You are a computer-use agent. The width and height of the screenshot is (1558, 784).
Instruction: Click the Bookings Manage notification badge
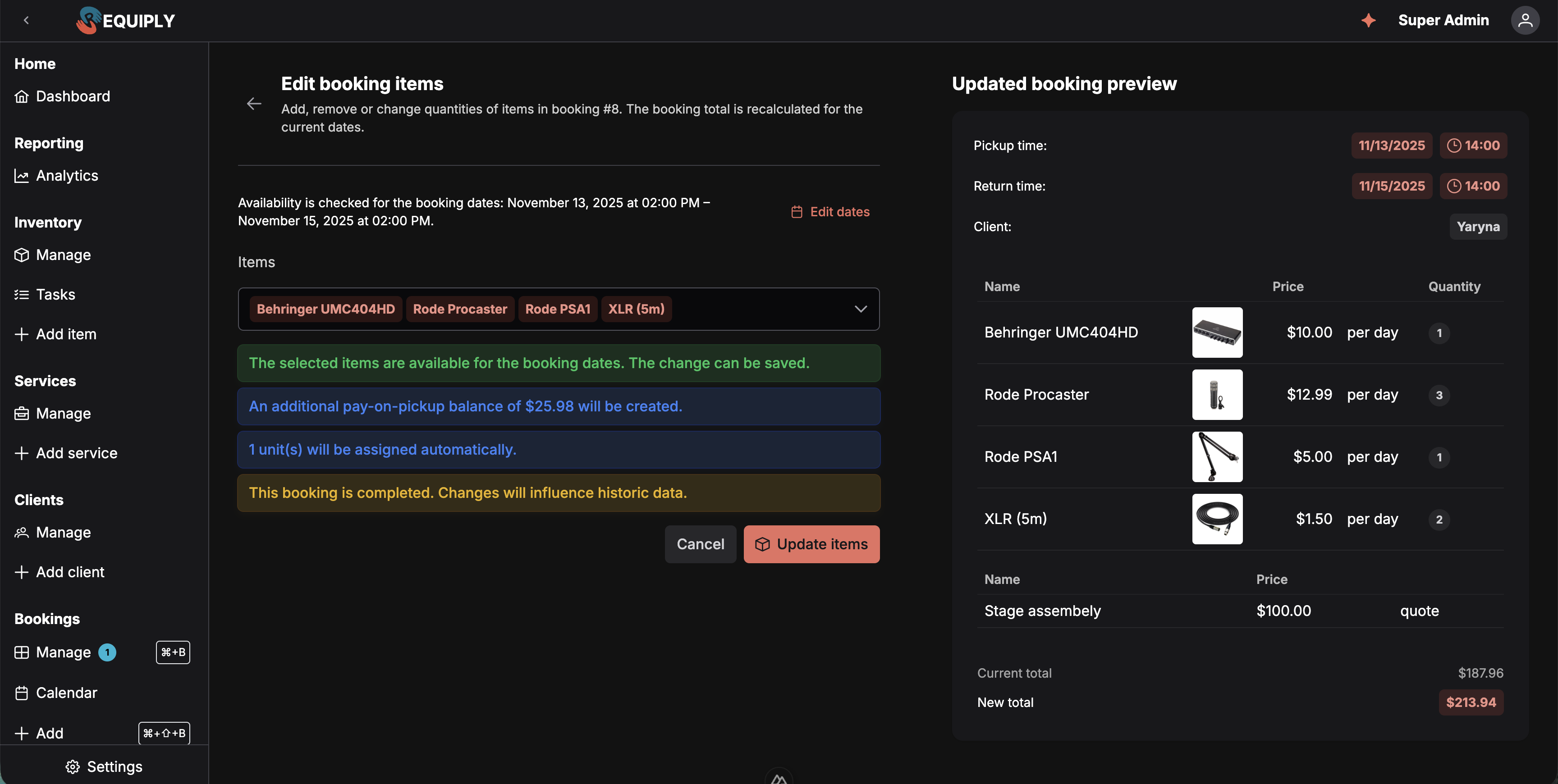pos(107,652)
